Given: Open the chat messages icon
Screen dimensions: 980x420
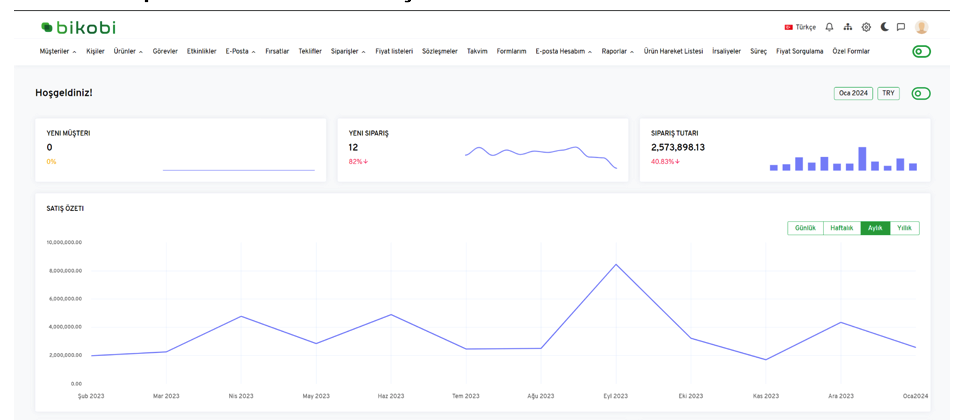Looking at the screenshot, I should (x=901, y=27).
